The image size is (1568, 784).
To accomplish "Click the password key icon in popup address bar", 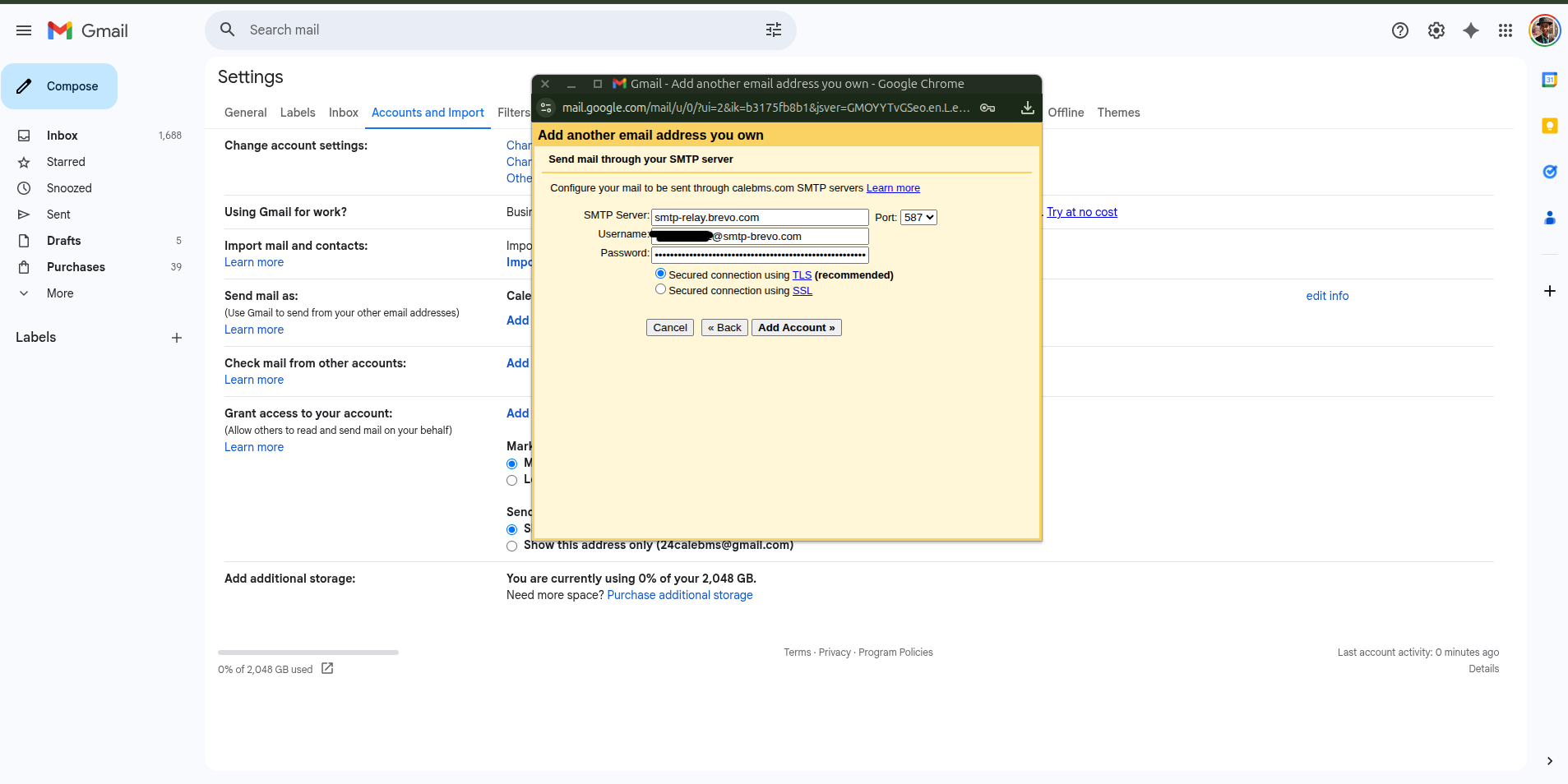I will pyautogui.click(x=988, y=108).
